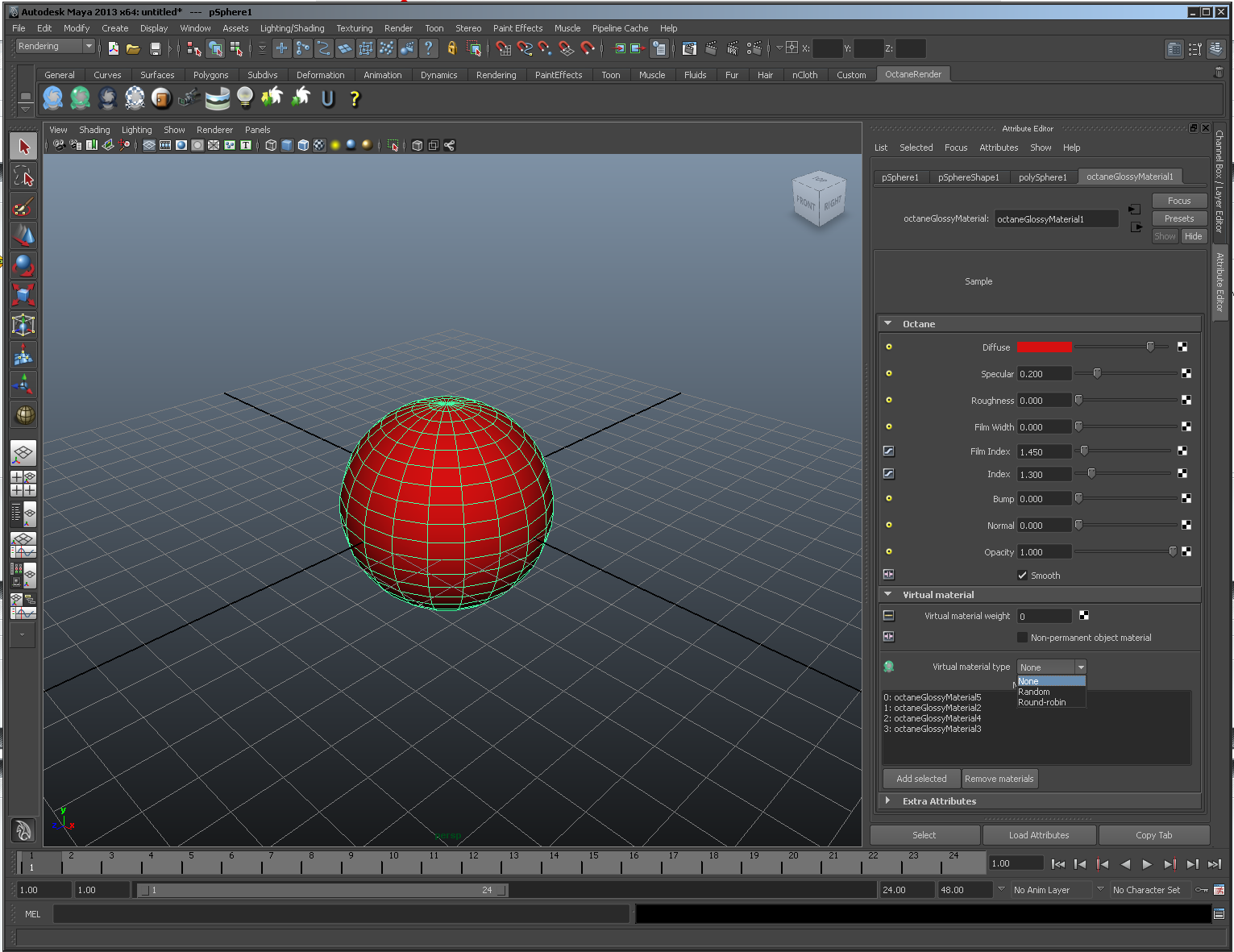Toggle the auto keyframe button

point(1202,890)
